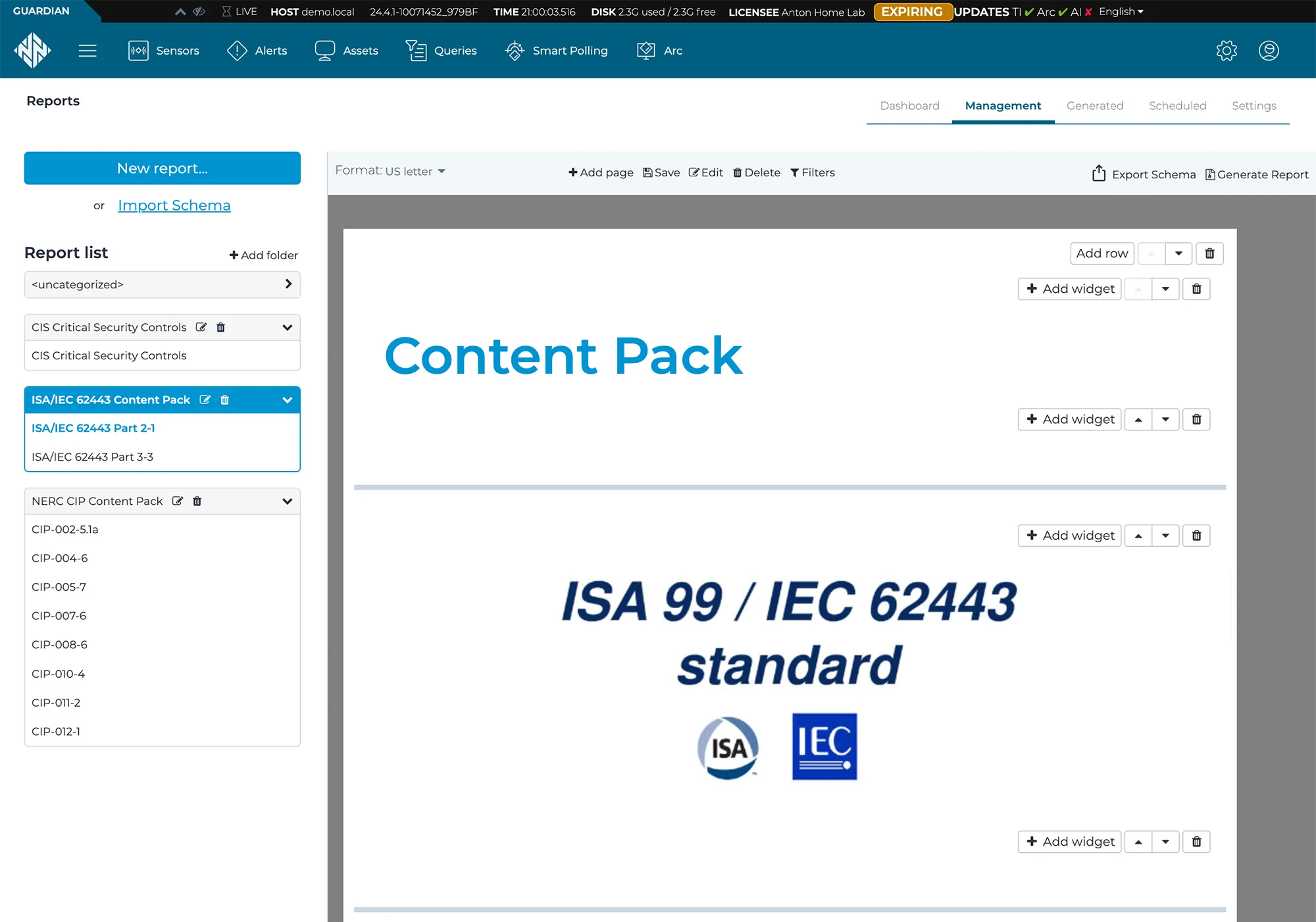Move the Content Pack title widget row down
The image size is (1316, 922).
[x=1165, y=289]
